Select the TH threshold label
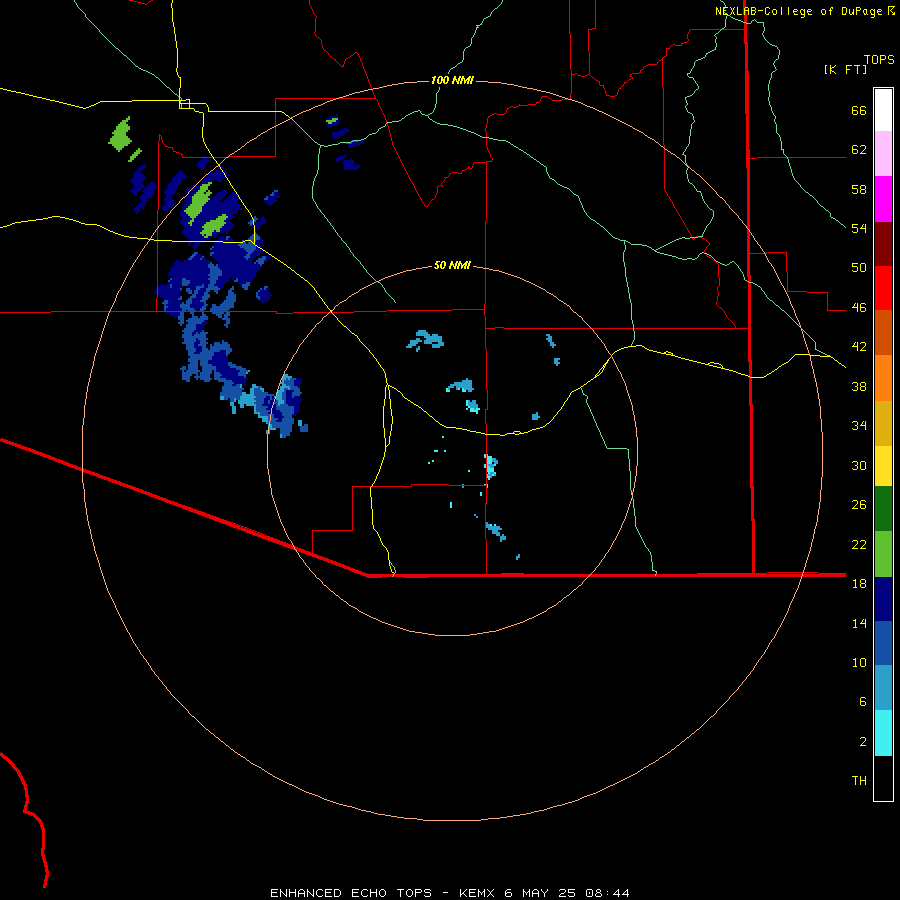Viewport: 900px width, 900px height. point(859,781)
